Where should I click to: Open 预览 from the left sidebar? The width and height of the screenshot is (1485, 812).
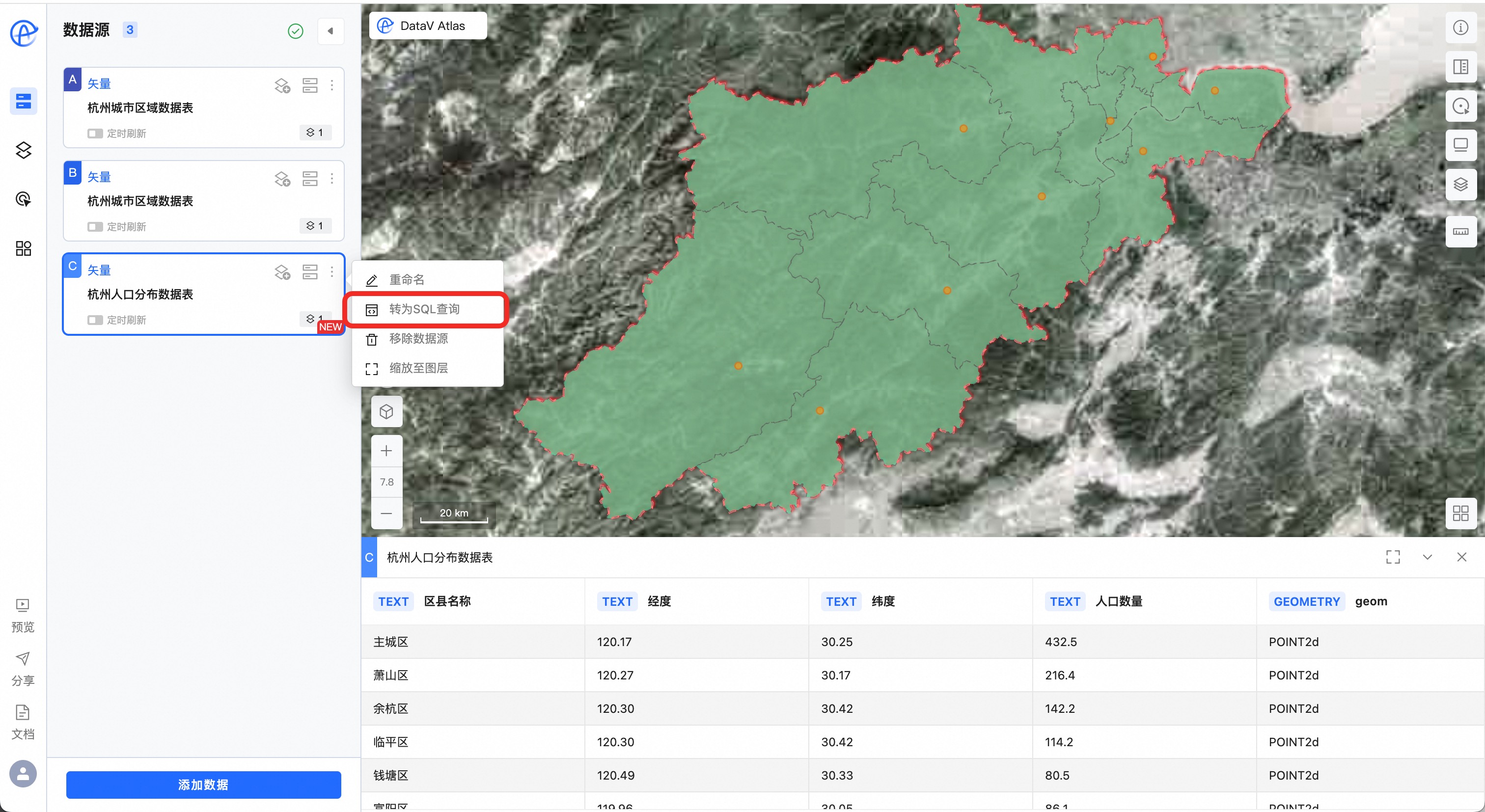(23, 614)
